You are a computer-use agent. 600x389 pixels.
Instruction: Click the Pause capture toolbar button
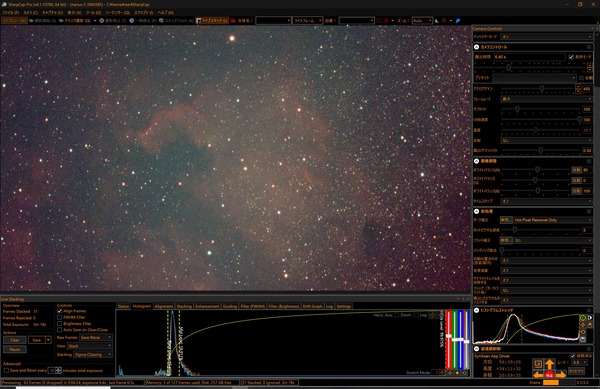pyautogui.click(x=143, y=21)
